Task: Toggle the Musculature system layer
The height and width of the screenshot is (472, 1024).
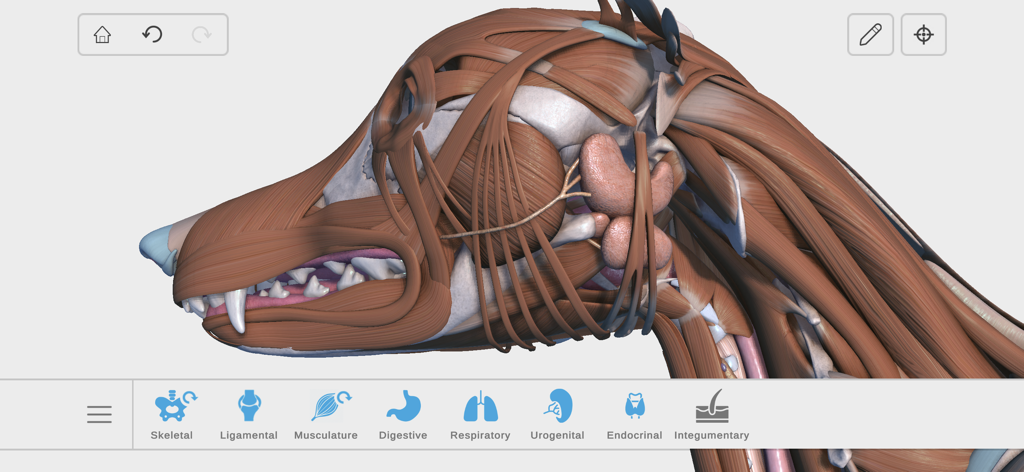Action: 326,415
